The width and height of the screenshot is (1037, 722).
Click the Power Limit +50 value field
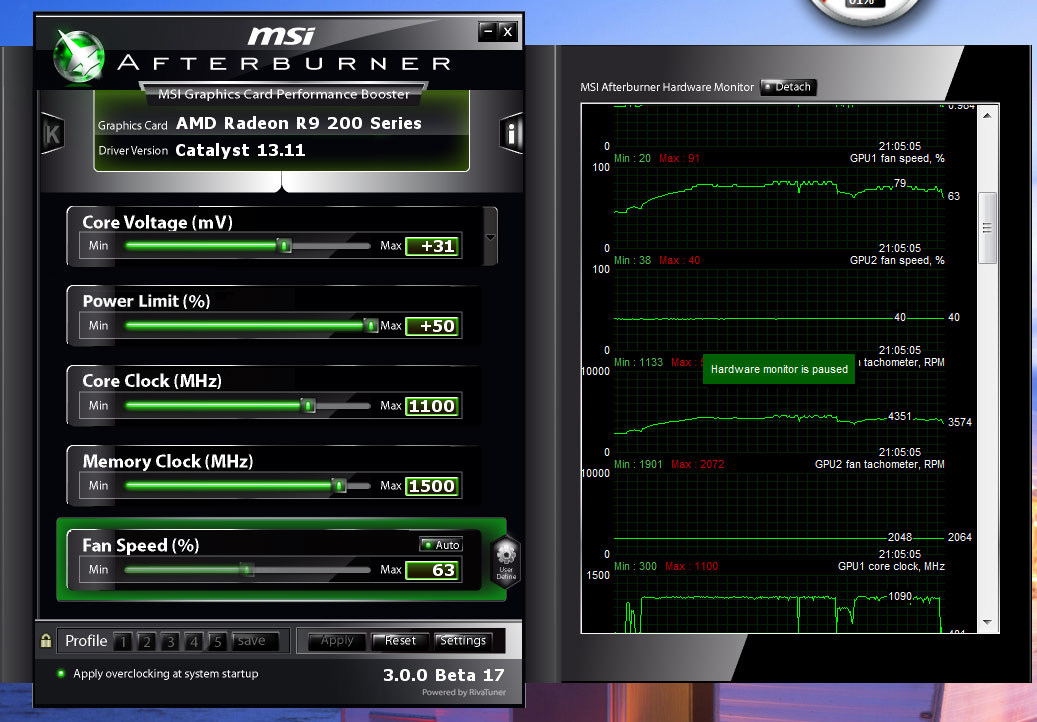(x=433, y=326)
